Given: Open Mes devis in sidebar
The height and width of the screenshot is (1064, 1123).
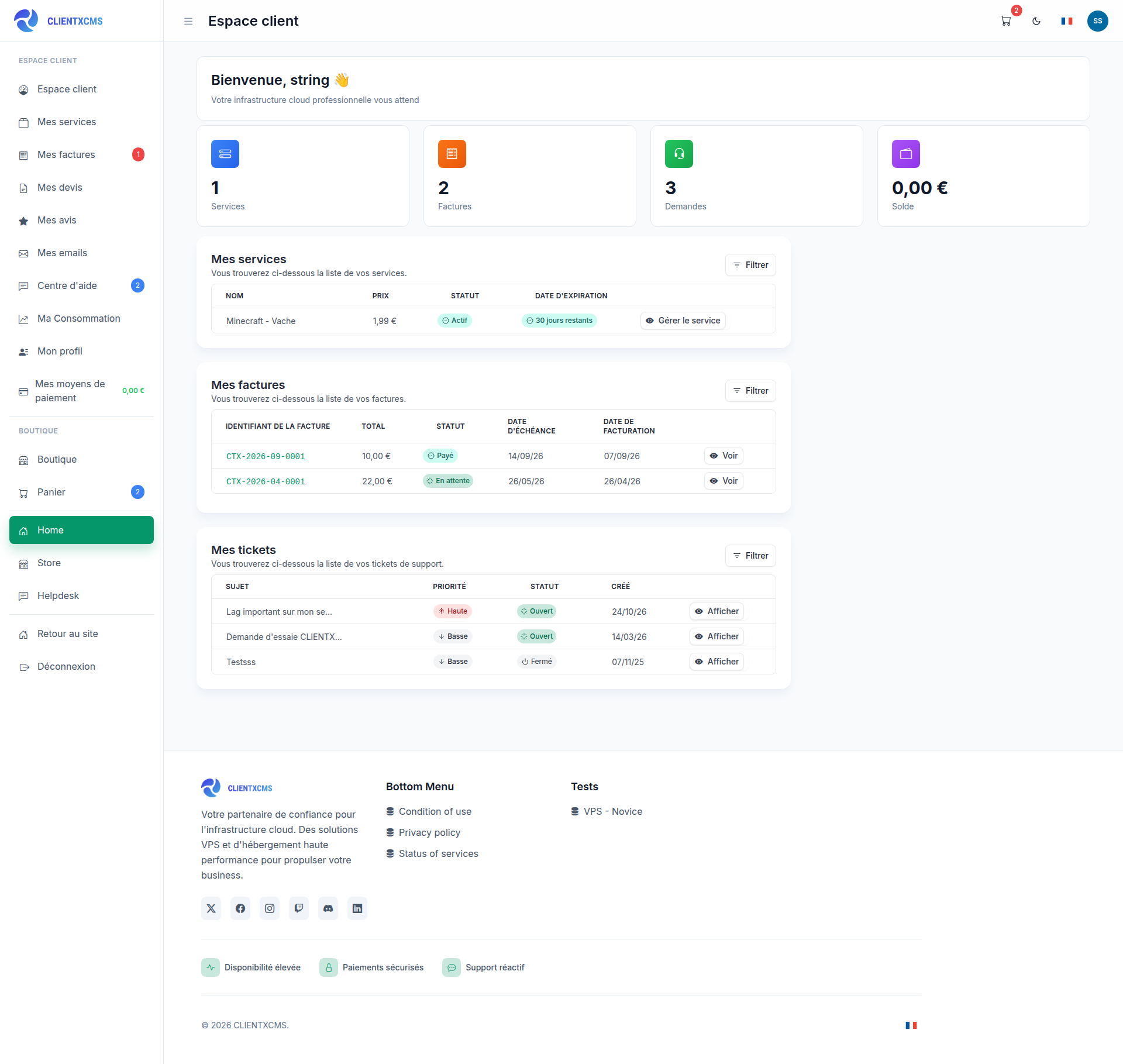Looking at the screenshot, I should tap(81, 187).
